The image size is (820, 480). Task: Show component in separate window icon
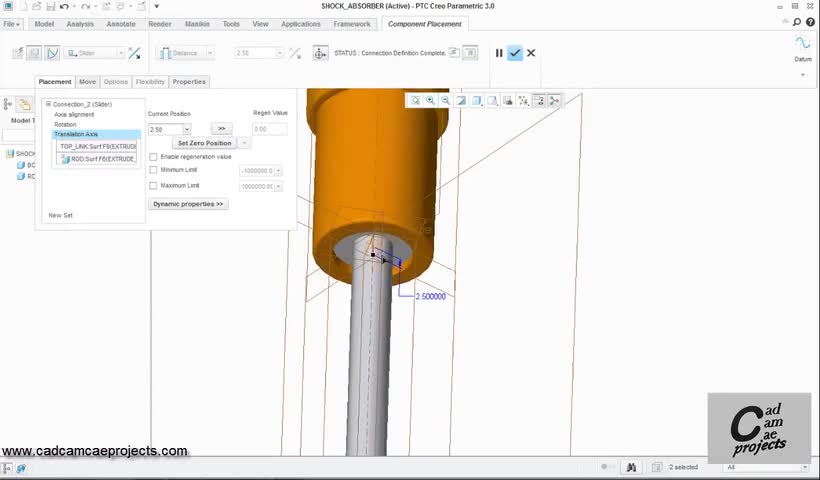pyautogui.click(x=454, y=52)
